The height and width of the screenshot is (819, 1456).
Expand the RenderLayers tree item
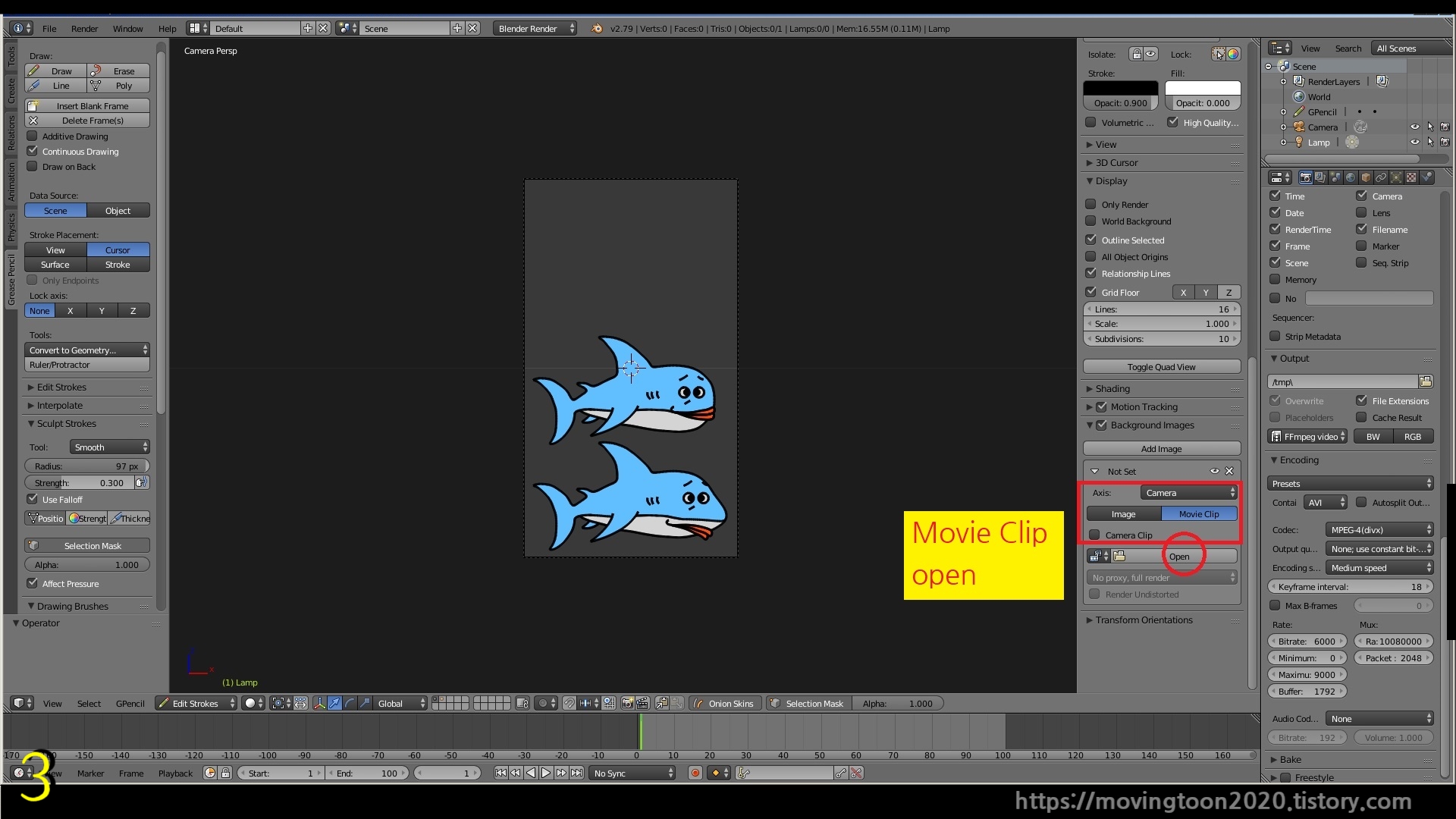point(1284,81)
